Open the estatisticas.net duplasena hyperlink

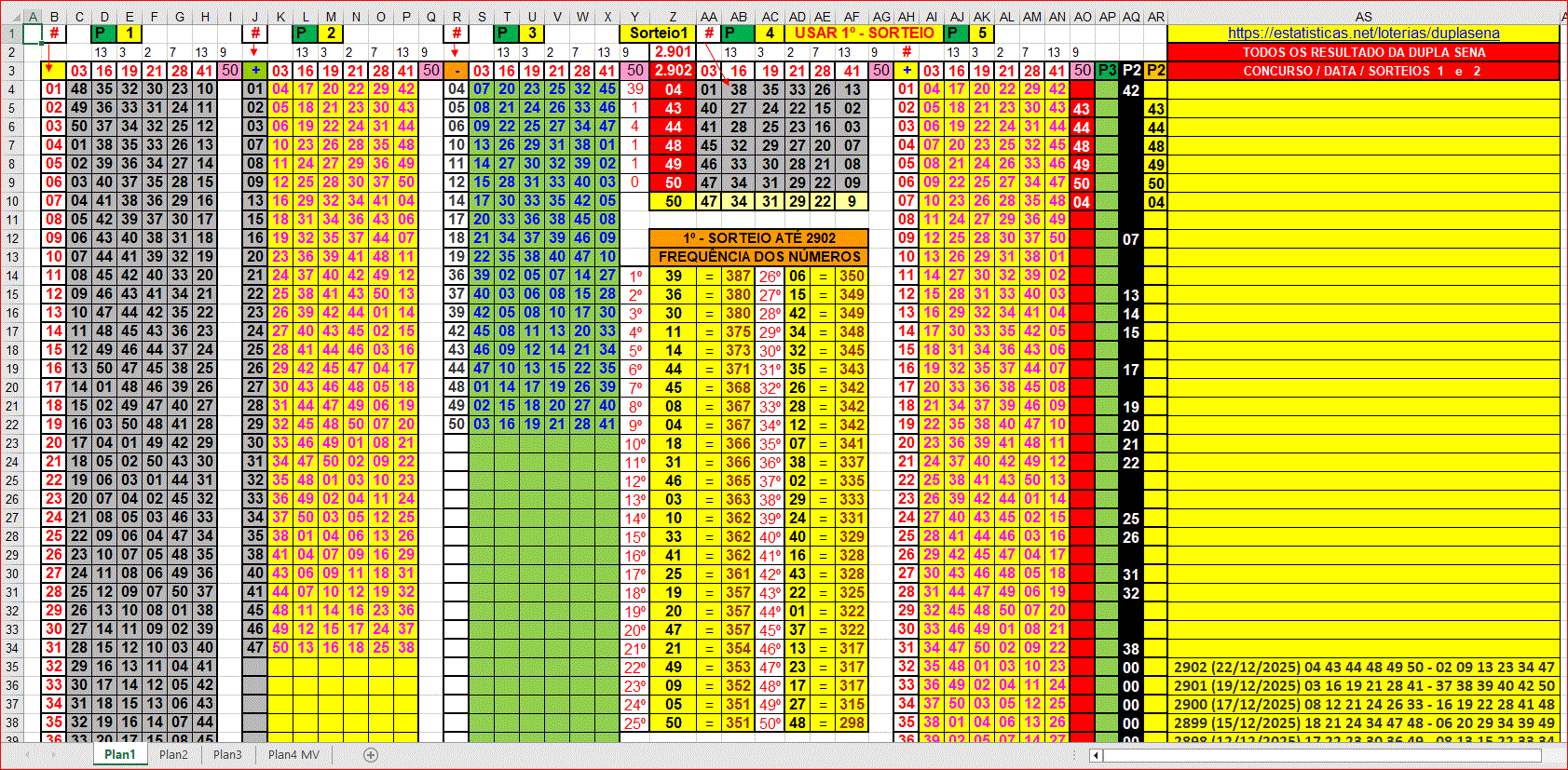tap(1363, 34)
